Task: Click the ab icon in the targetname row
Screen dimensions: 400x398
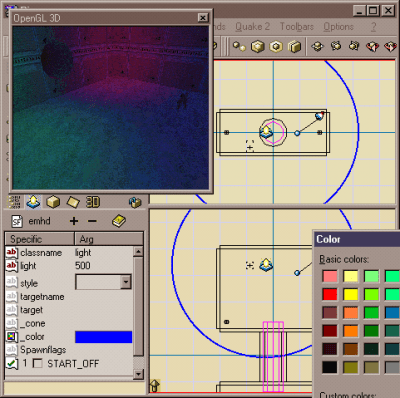Action: coord(11,296)
